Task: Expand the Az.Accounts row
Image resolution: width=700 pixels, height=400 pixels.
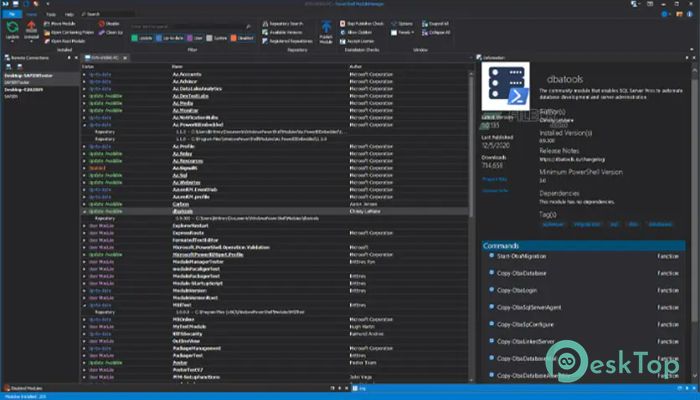Action: pos(84,75)
